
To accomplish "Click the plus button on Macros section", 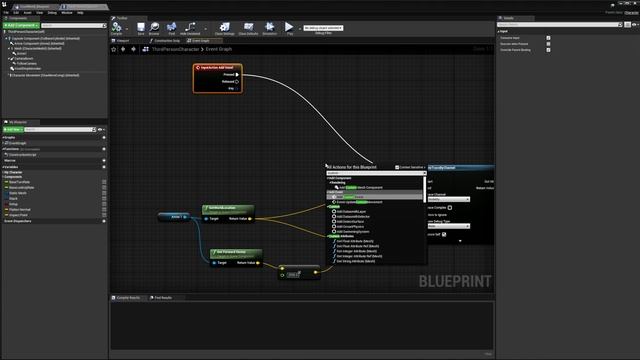I will 104,160.
